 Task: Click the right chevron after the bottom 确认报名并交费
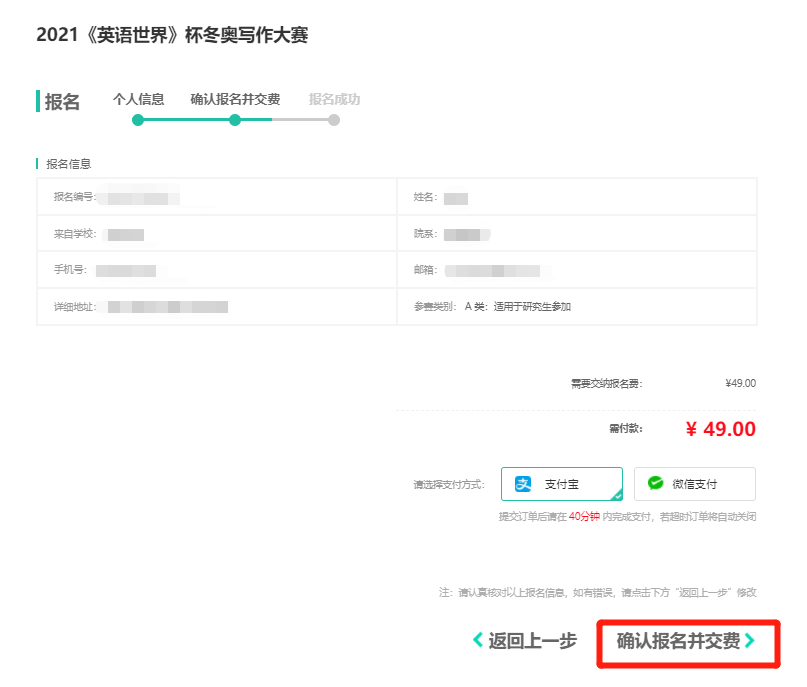(750, 641)
